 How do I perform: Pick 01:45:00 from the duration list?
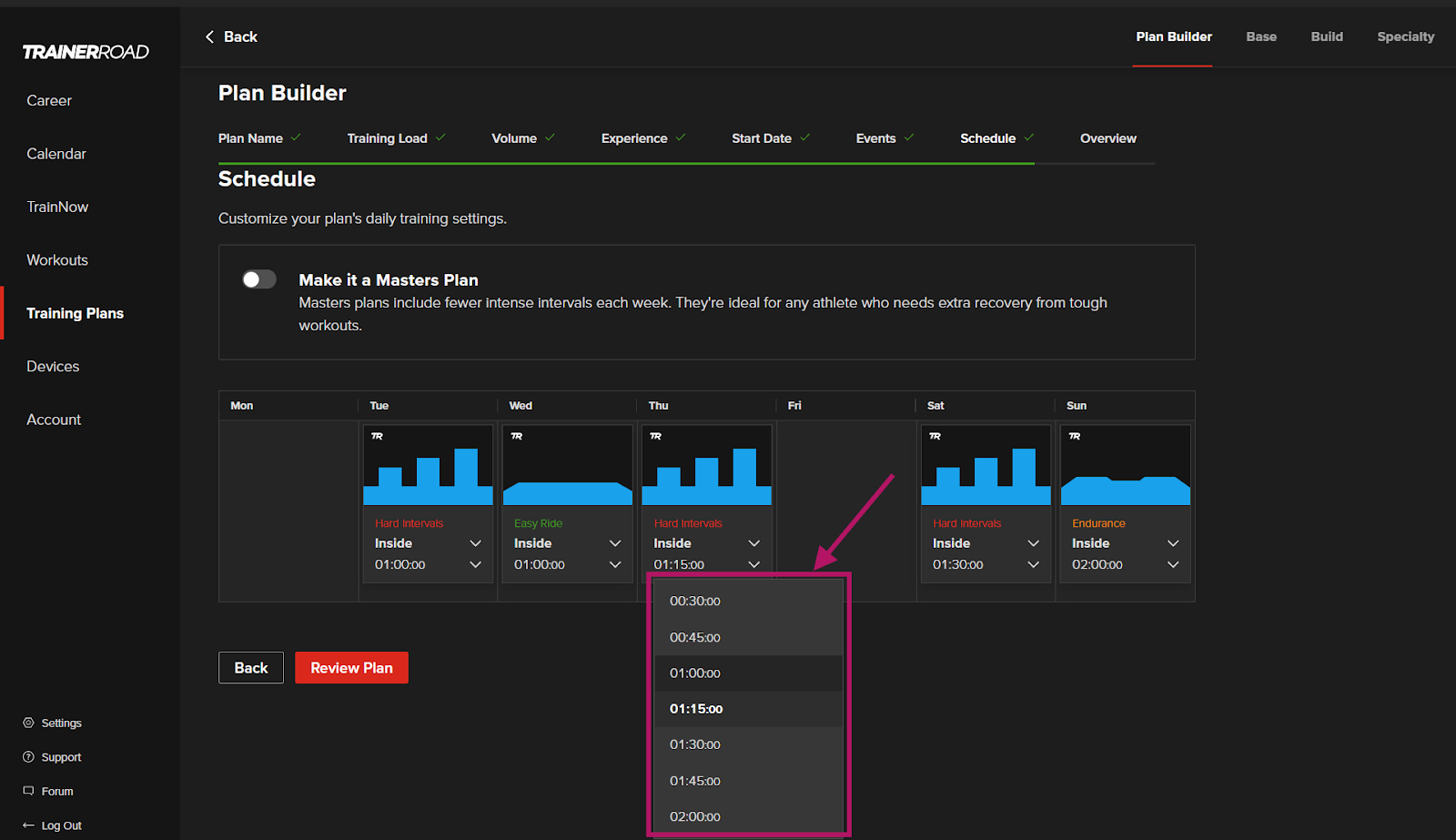coord(748,781)
